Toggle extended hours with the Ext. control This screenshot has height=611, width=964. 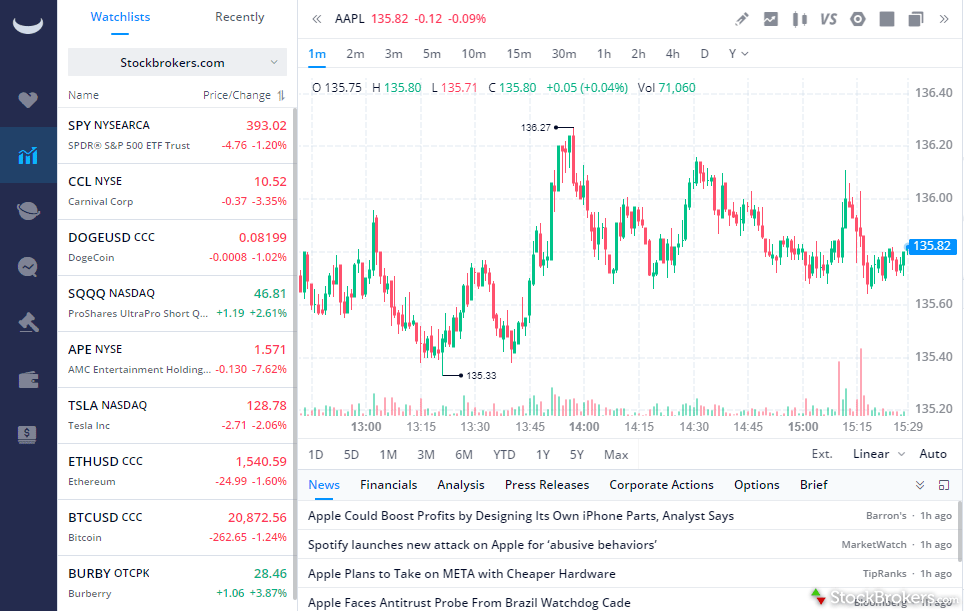[821, 453]
